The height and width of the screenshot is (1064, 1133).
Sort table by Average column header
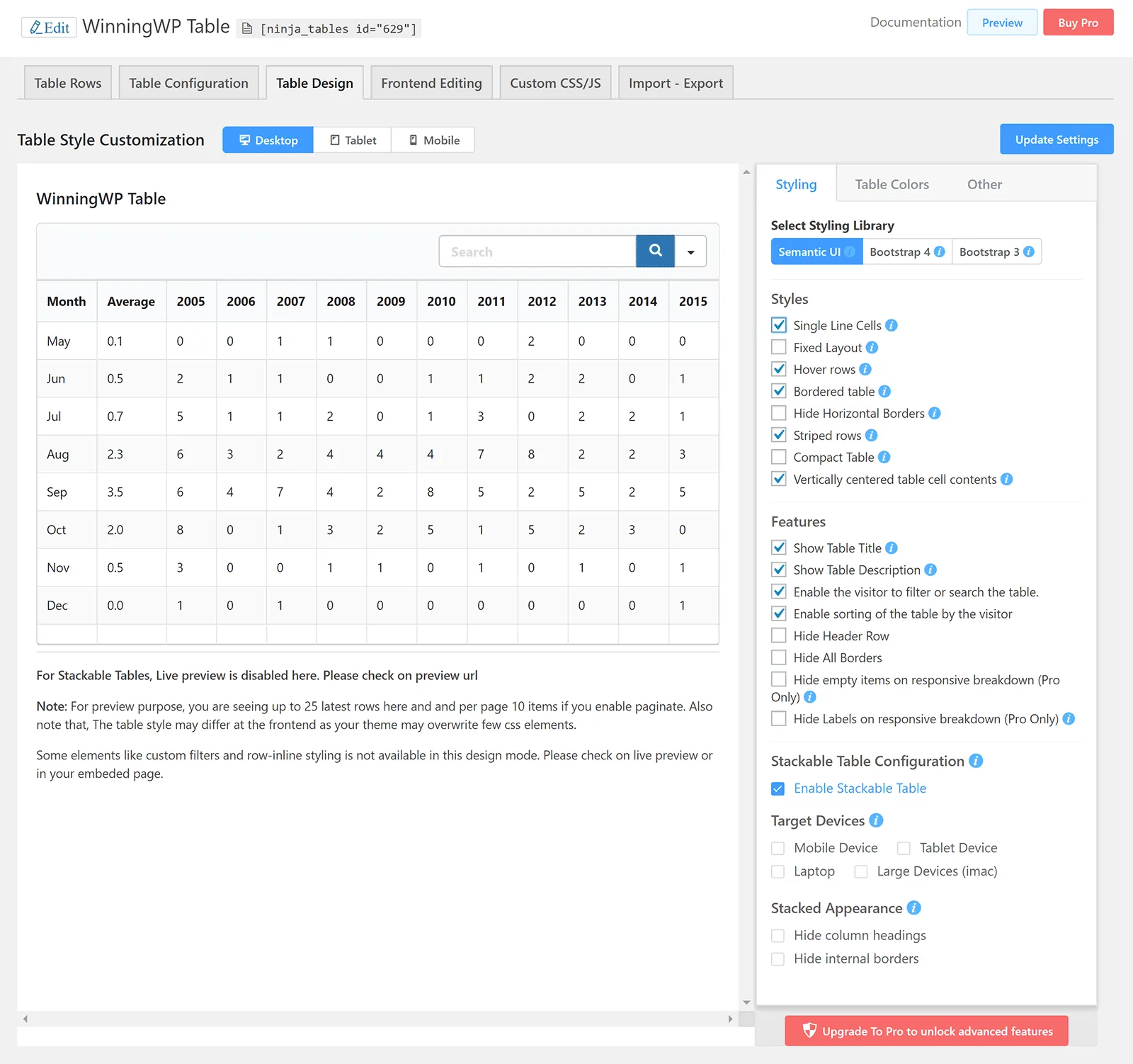pyautogui.click(x=131, y=301)
